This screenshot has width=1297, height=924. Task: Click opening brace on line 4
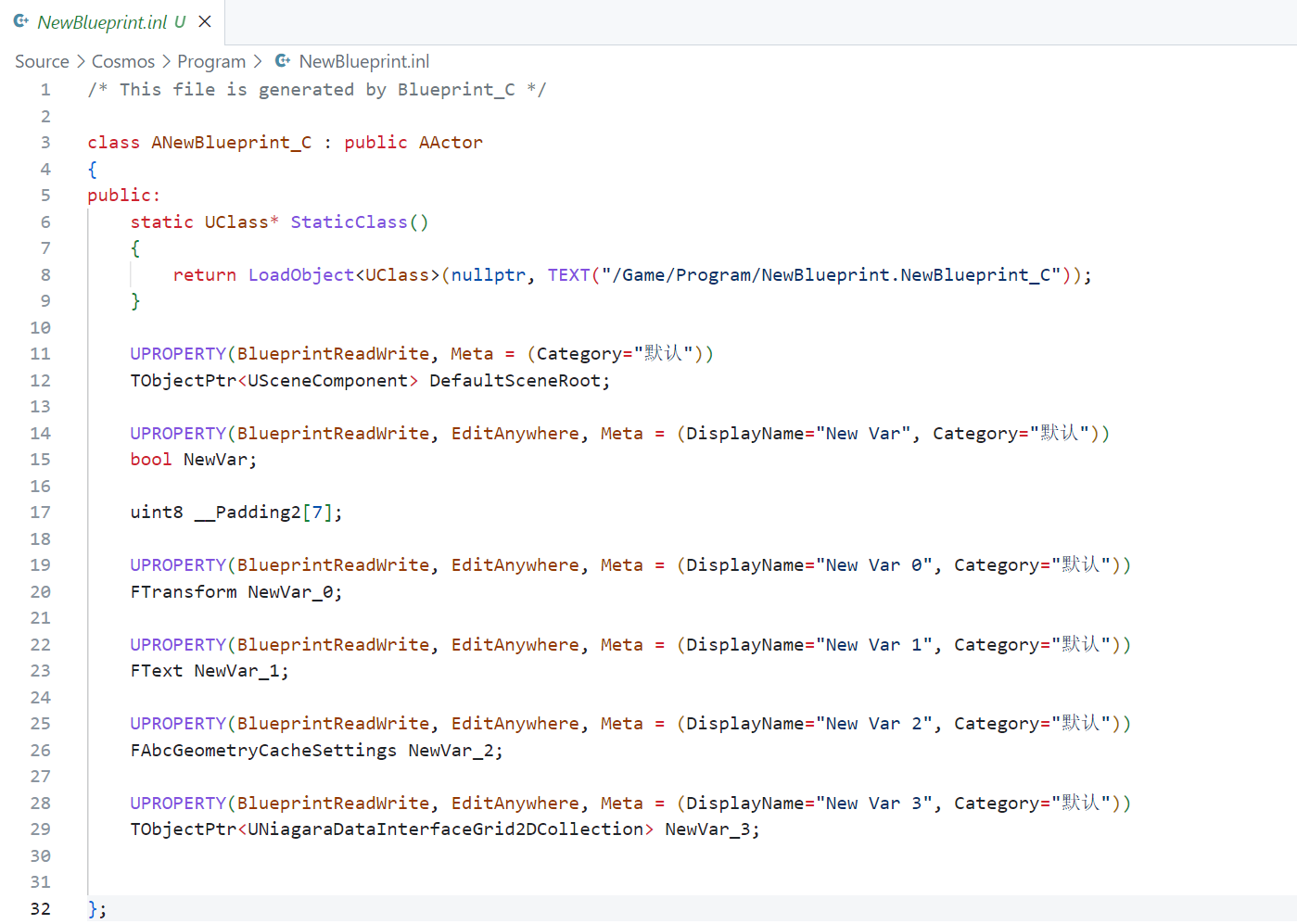click(x=93, y=170)
